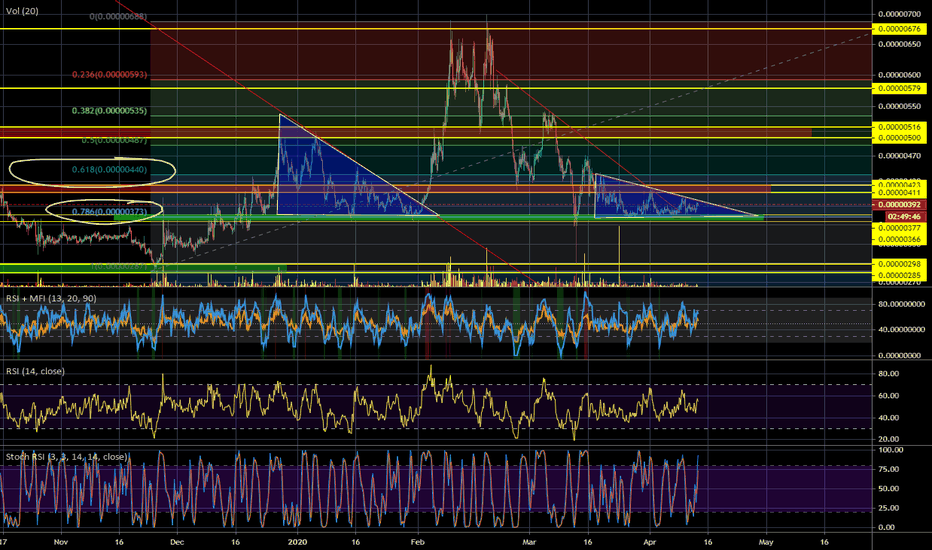This screenshot has width=932, height=550.
Task: Click the Nov label on the time axis
Action: pos(61,542)
